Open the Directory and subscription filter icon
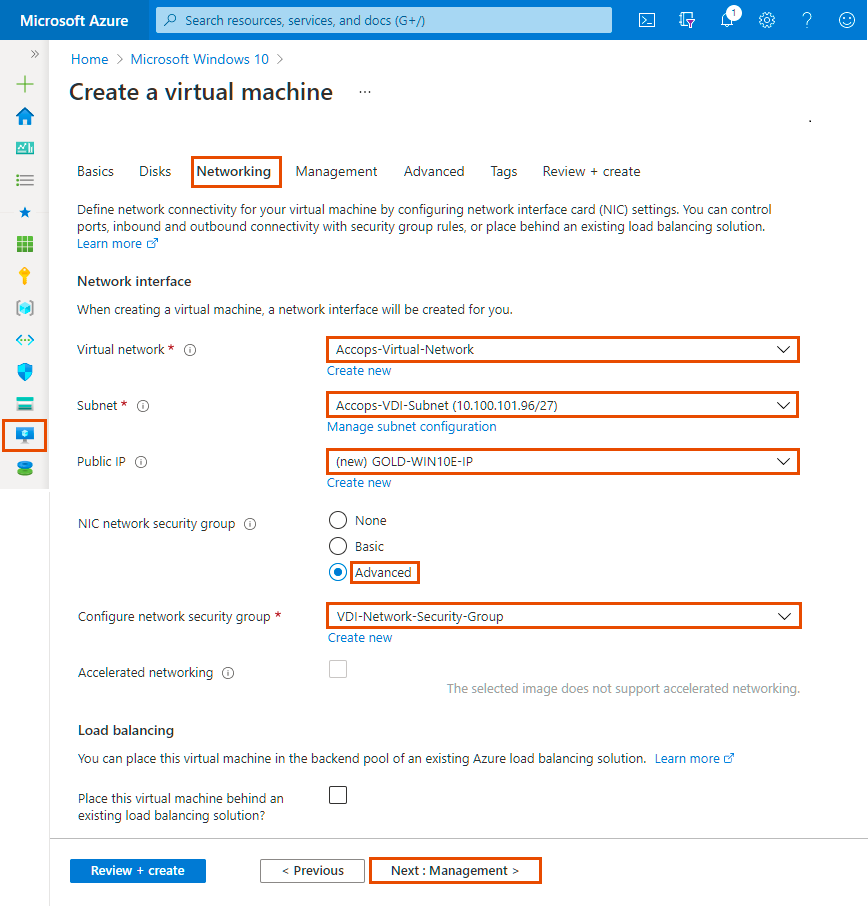Screen dimensions: 868x906 687,20
